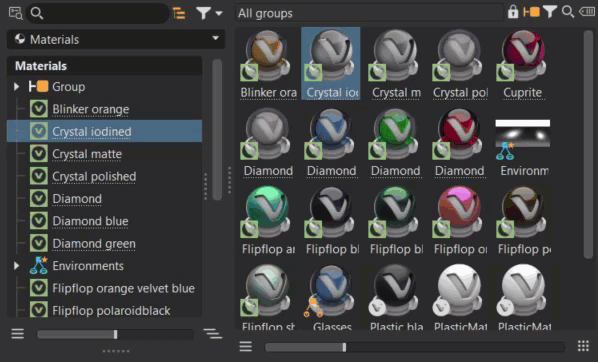The width and height of the screenshot is (598, 362).
Task: Click the left tree vertical scrollbar
Action: tap(217, 130)
